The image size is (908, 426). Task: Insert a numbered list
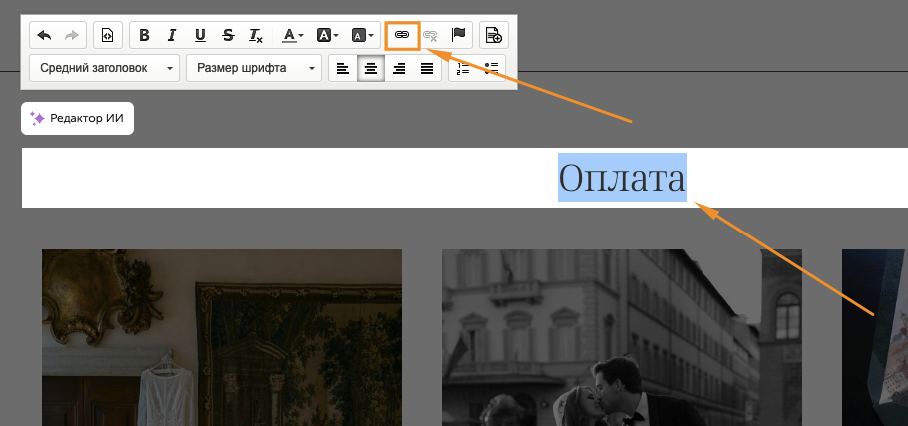click(x=462, y=68)
